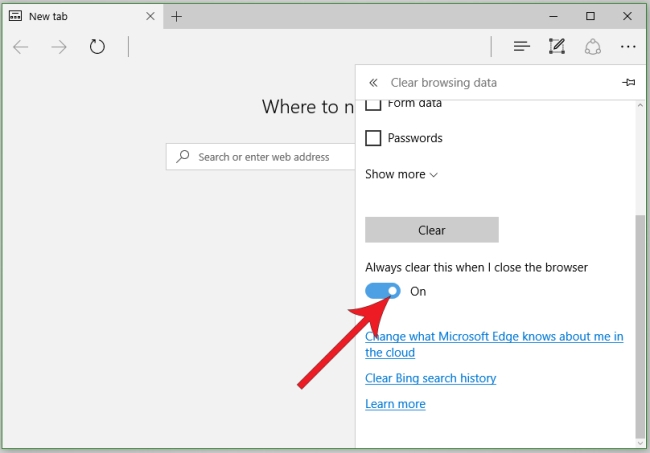Screen dimensions: 650x453
Task: Open a new tab with the plus button
Action: click(x=177, y=17)
